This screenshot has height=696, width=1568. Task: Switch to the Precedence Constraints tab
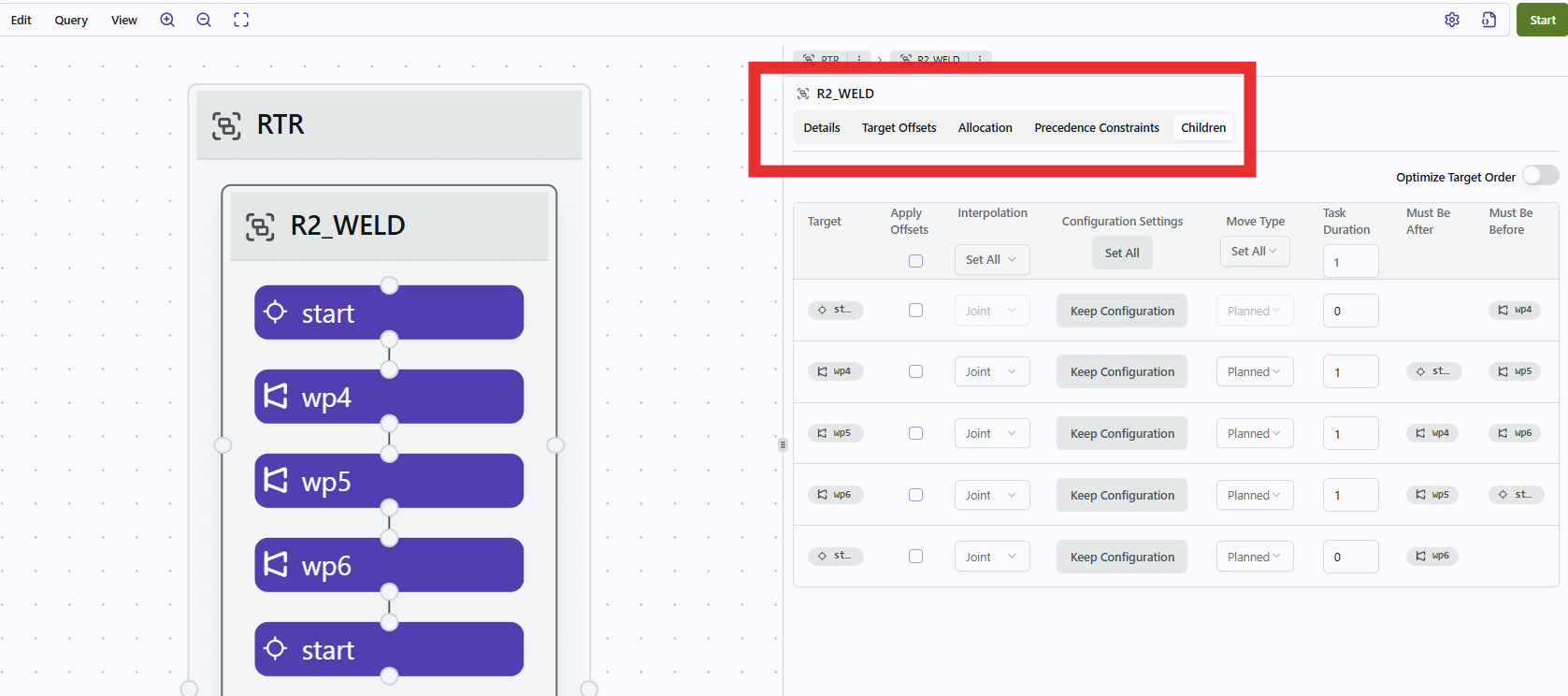pyautogui.click(x=1096, y=127)
